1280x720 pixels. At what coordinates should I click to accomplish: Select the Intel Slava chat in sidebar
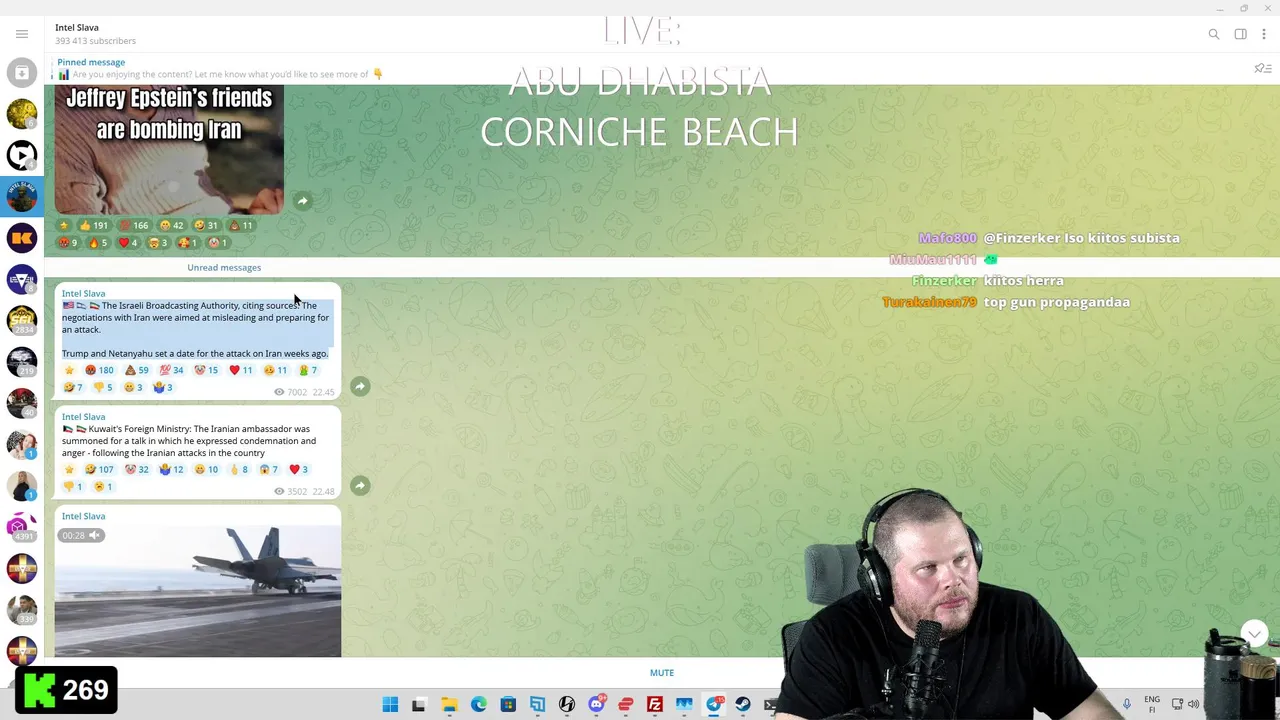(x=22, y=196)
